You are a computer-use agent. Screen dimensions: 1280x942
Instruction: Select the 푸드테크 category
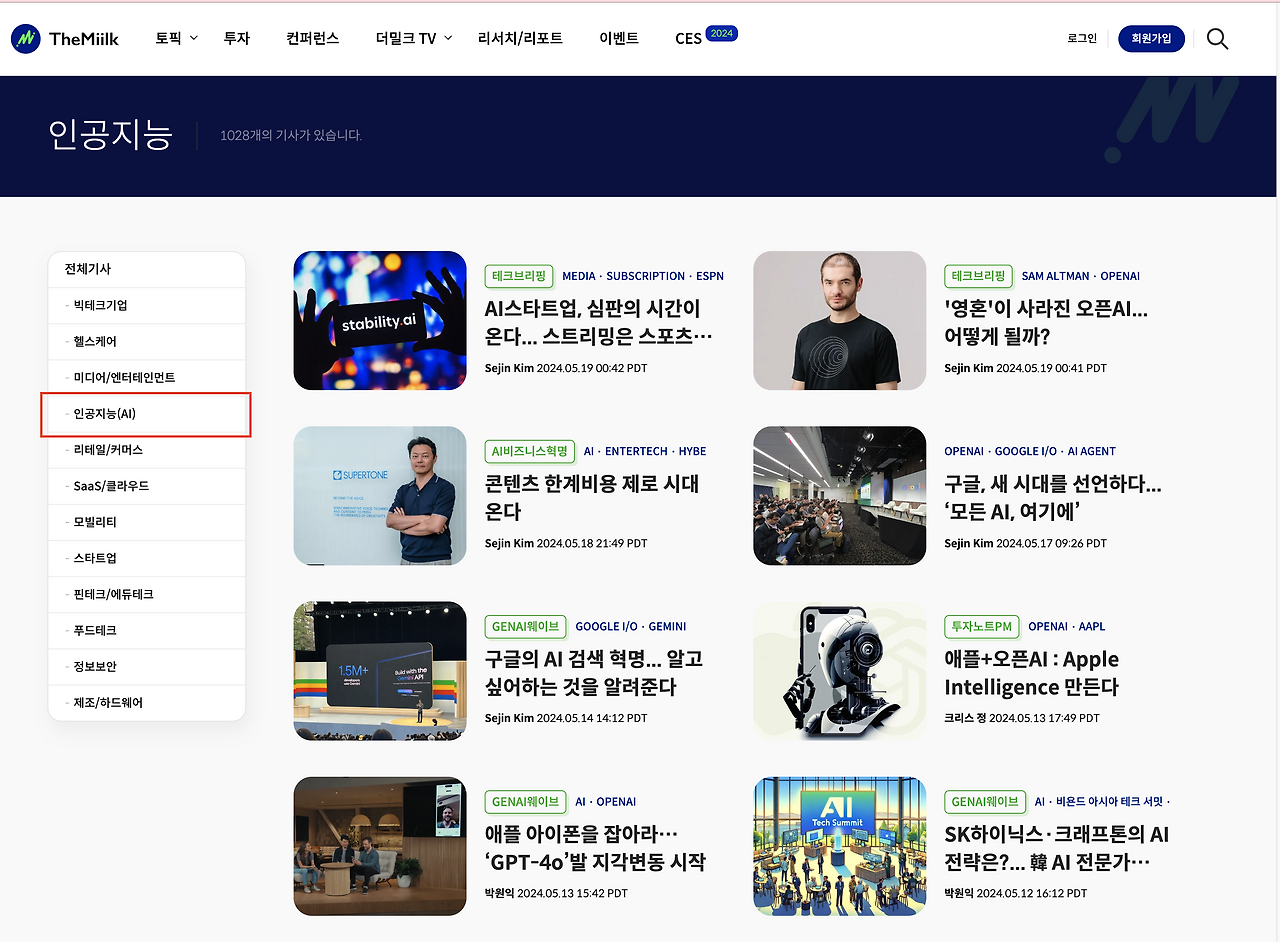pyautogui.click(x=147, y=630)
